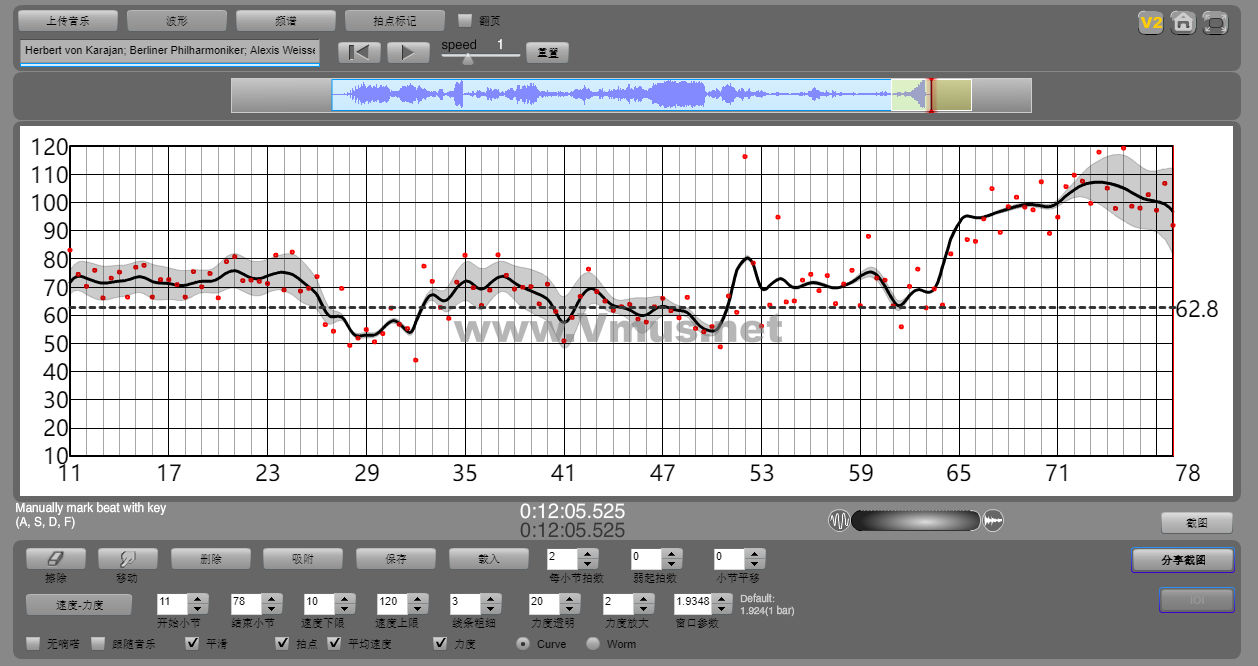Screen dimensions: 1258x666
Task: Select the Worm radio option
Action: tap(593, 644)
